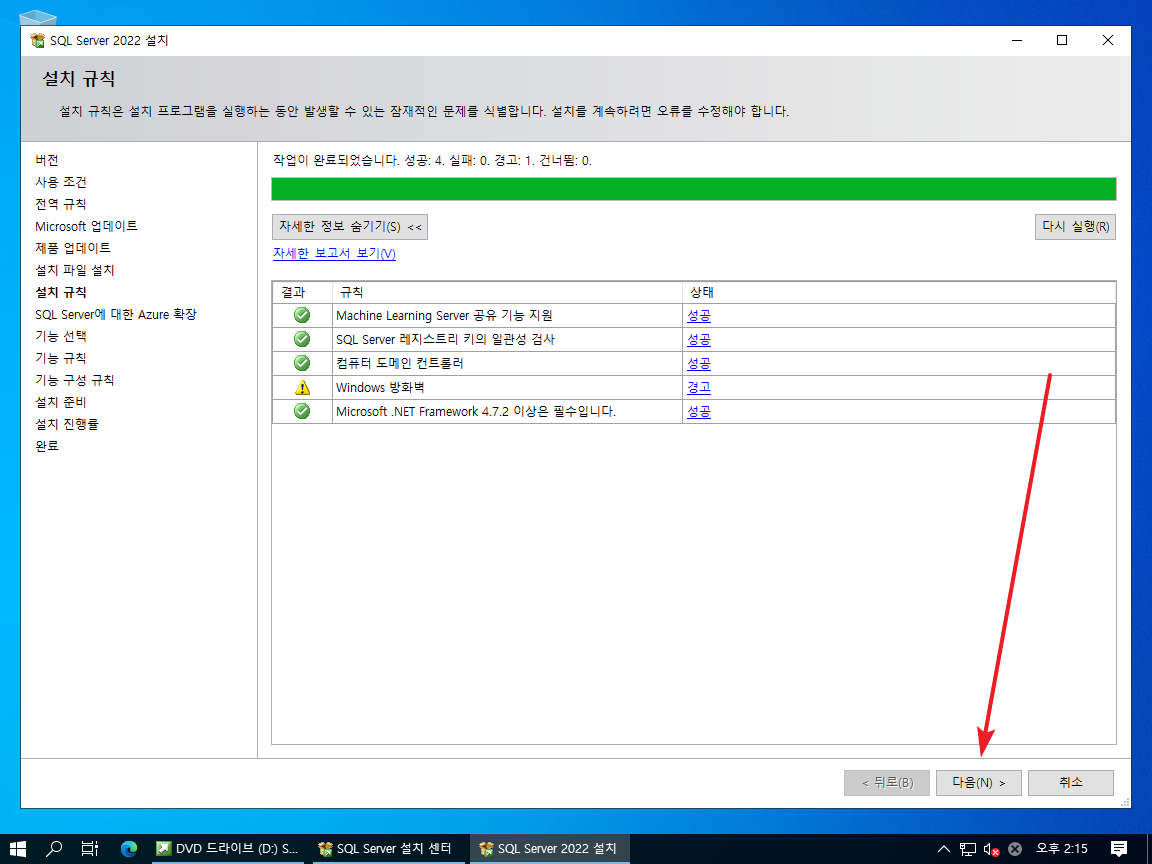The height and width of the screenshot is (864, 1152).
Task: Open the 경고 link for Windows 방화벽
Action: pos(699,387)
